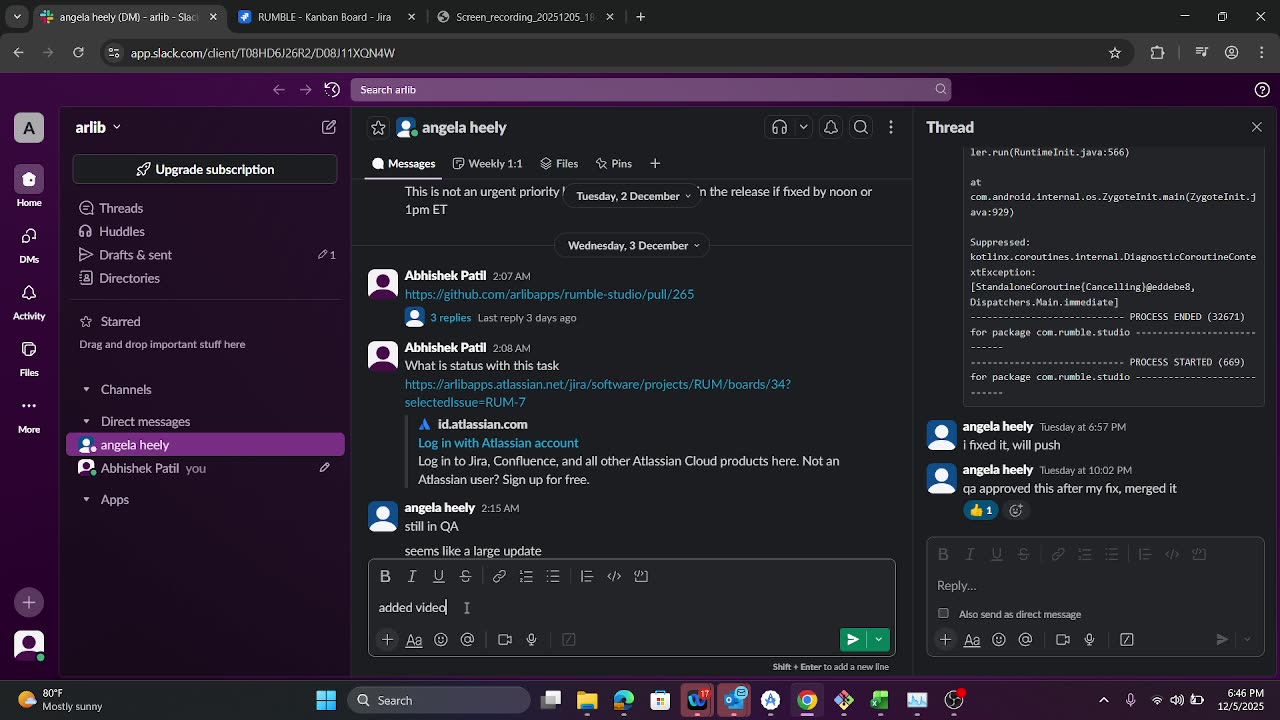1280x720 pixels.
Task: Toggle bold in main message composer
Action: pos(385,576)
